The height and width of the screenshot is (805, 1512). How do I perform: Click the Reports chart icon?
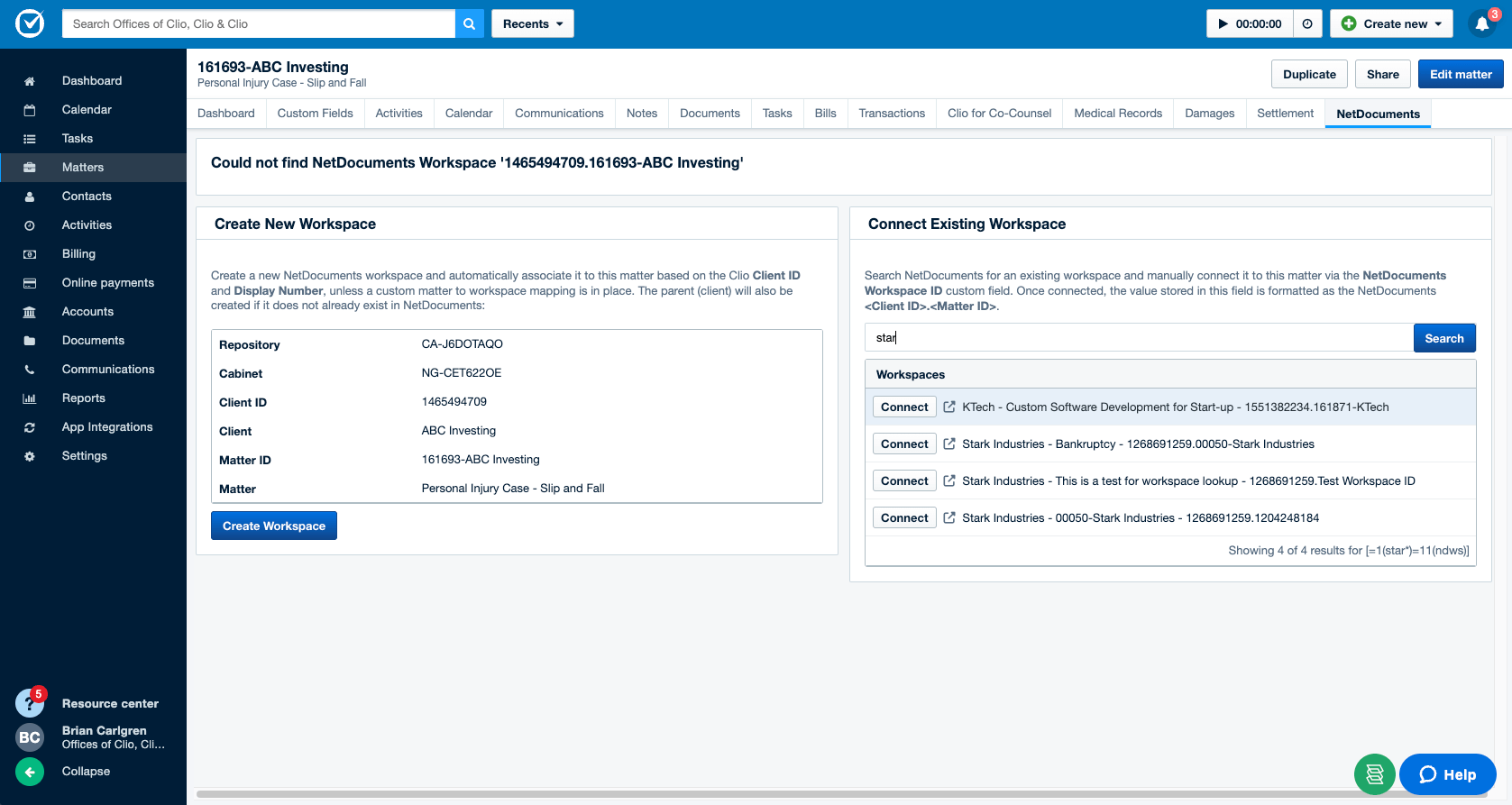[x=30, y=398]
